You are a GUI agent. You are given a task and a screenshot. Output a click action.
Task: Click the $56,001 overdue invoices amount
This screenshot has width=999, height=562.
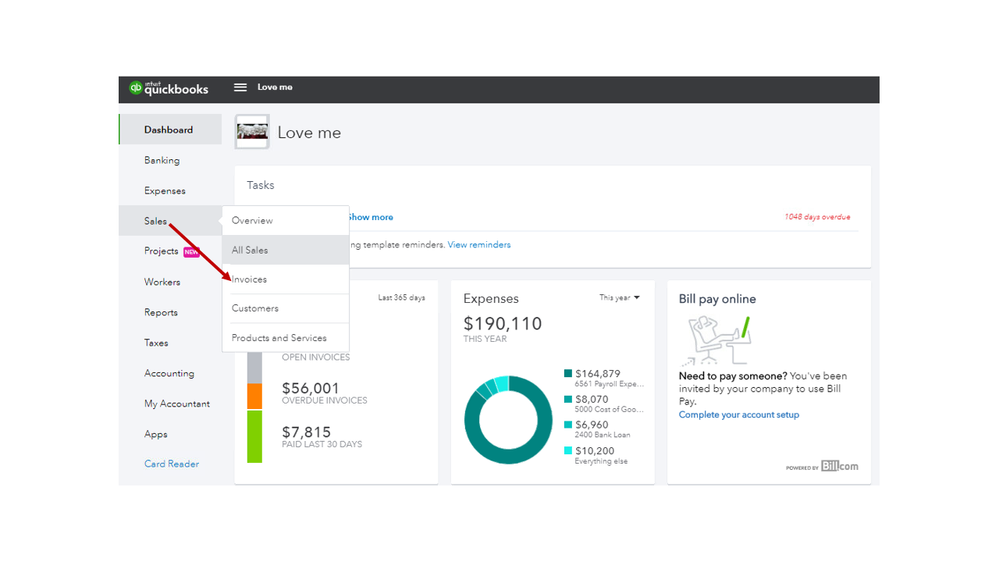[x=311, y=388]
